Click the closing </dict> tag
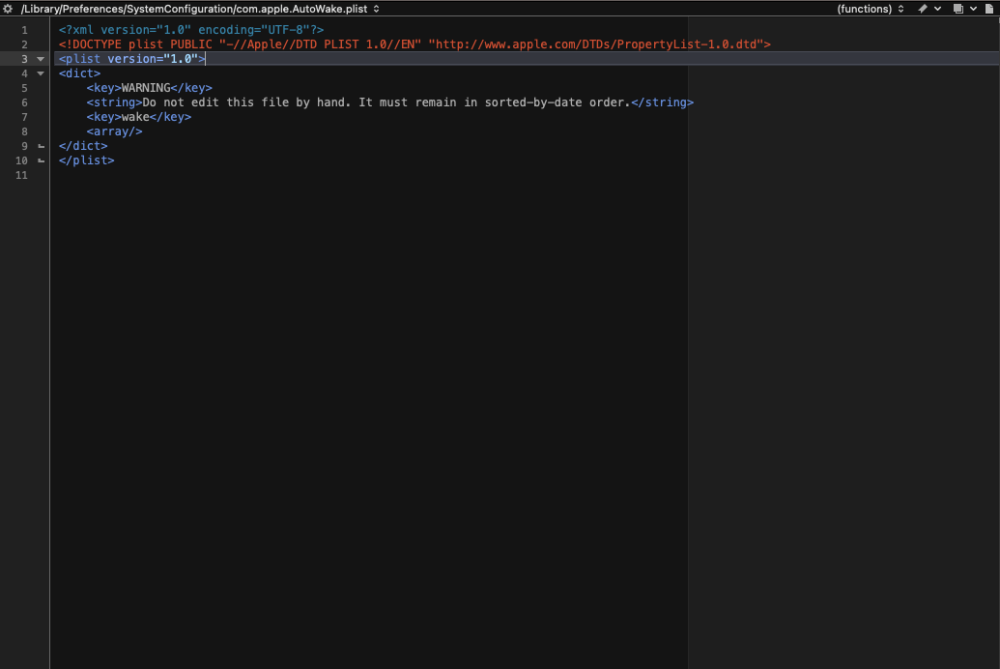Viewport: 1000px width, 669px height. [x=83, y=146]
